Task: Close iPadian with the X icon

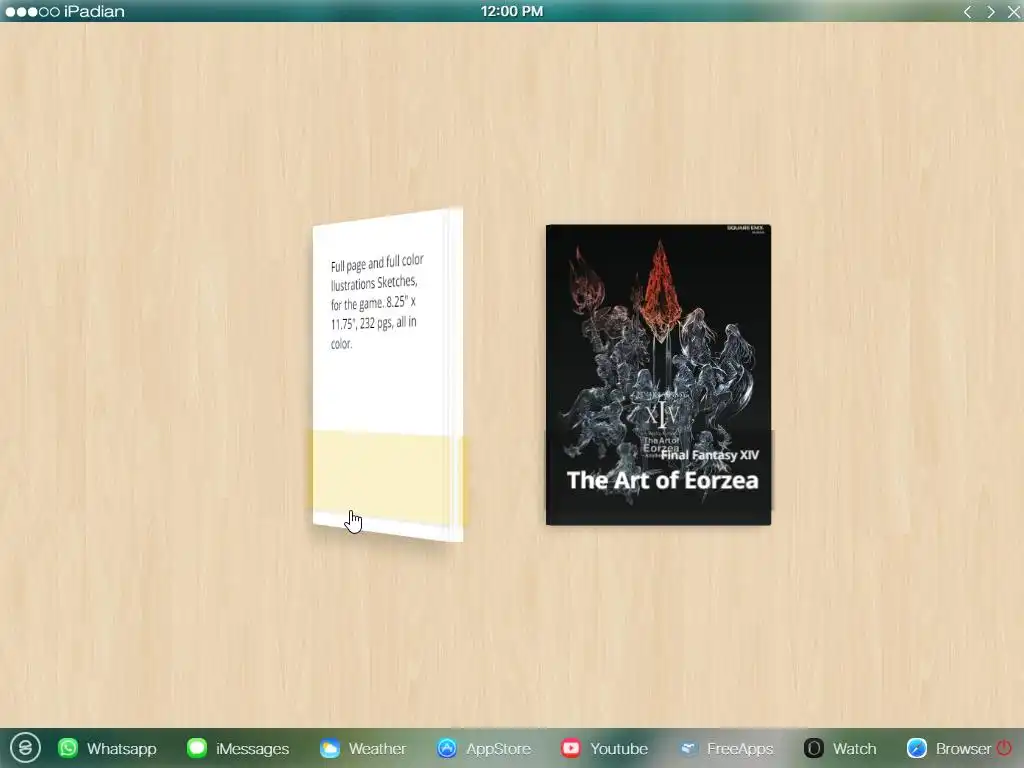Action: 1014,12
